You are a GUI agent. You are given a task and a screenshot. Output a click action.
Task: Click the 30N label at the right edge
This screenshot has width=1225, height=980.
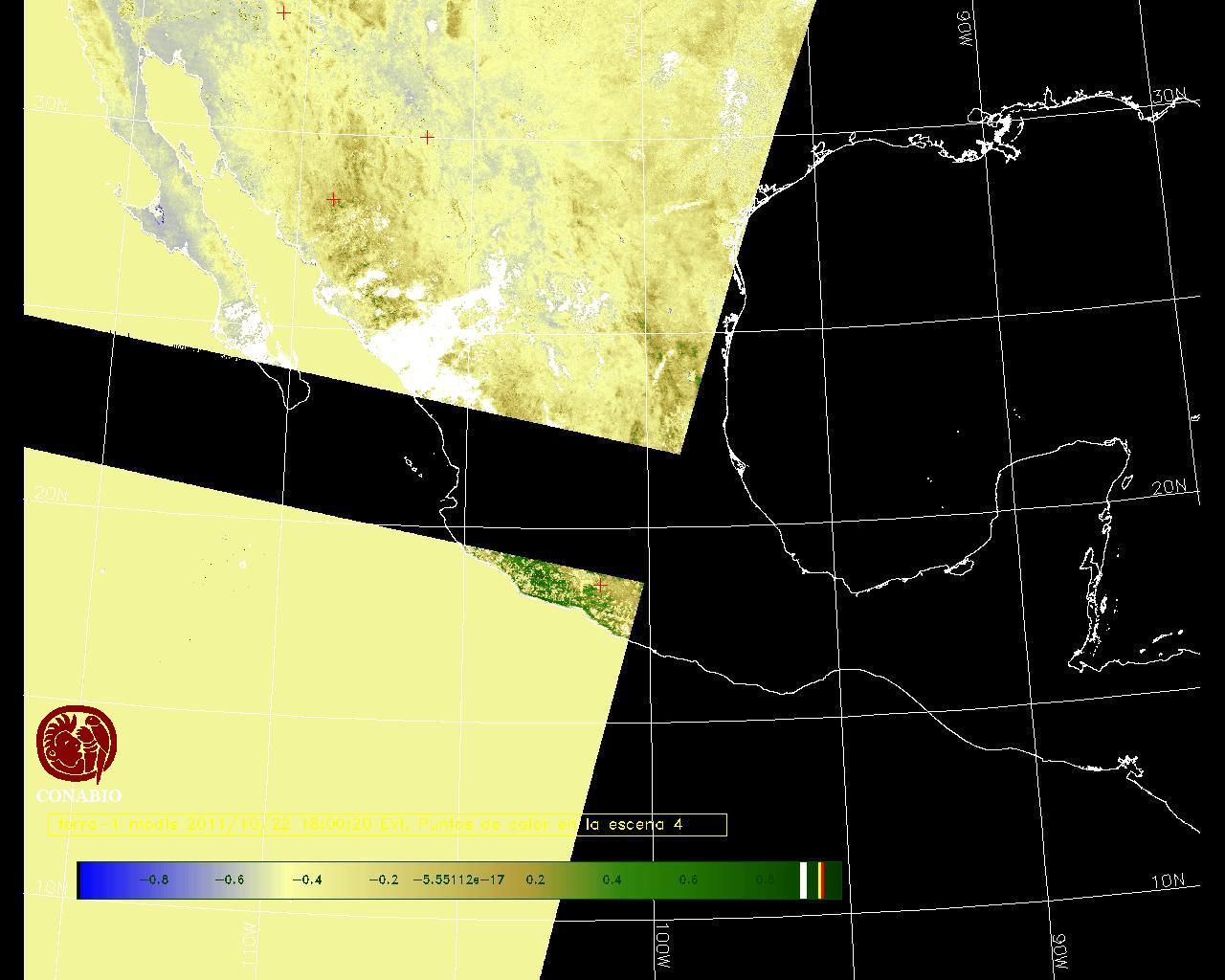tap(1169, 96)
